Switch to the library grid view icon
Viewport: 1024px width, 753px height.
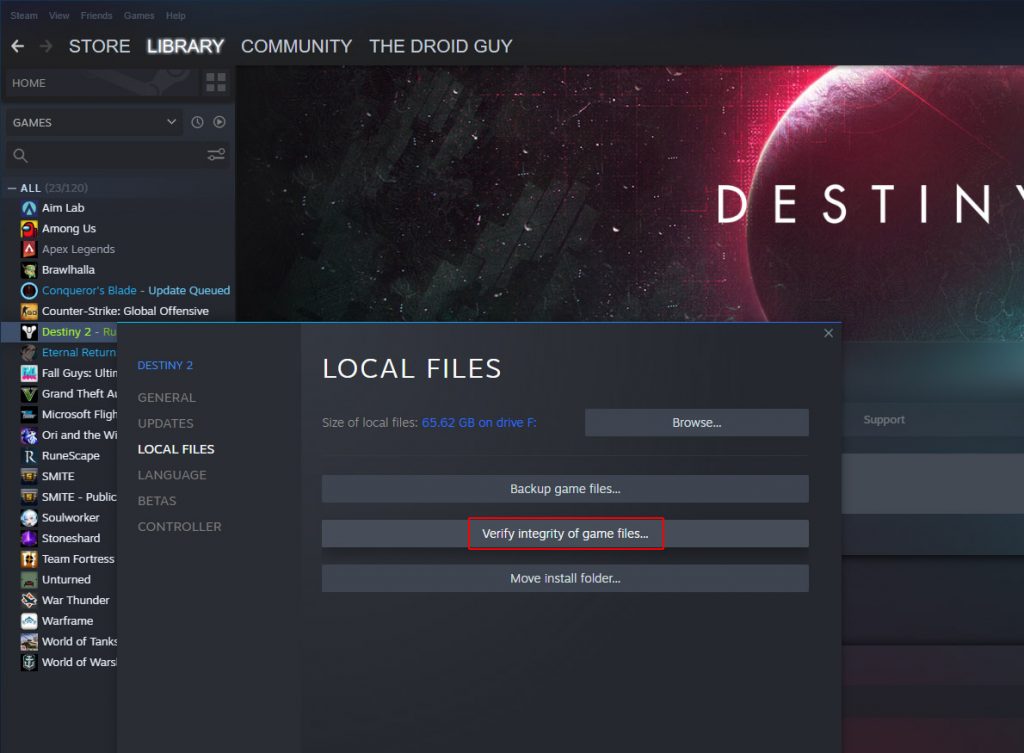click(216, 82)
